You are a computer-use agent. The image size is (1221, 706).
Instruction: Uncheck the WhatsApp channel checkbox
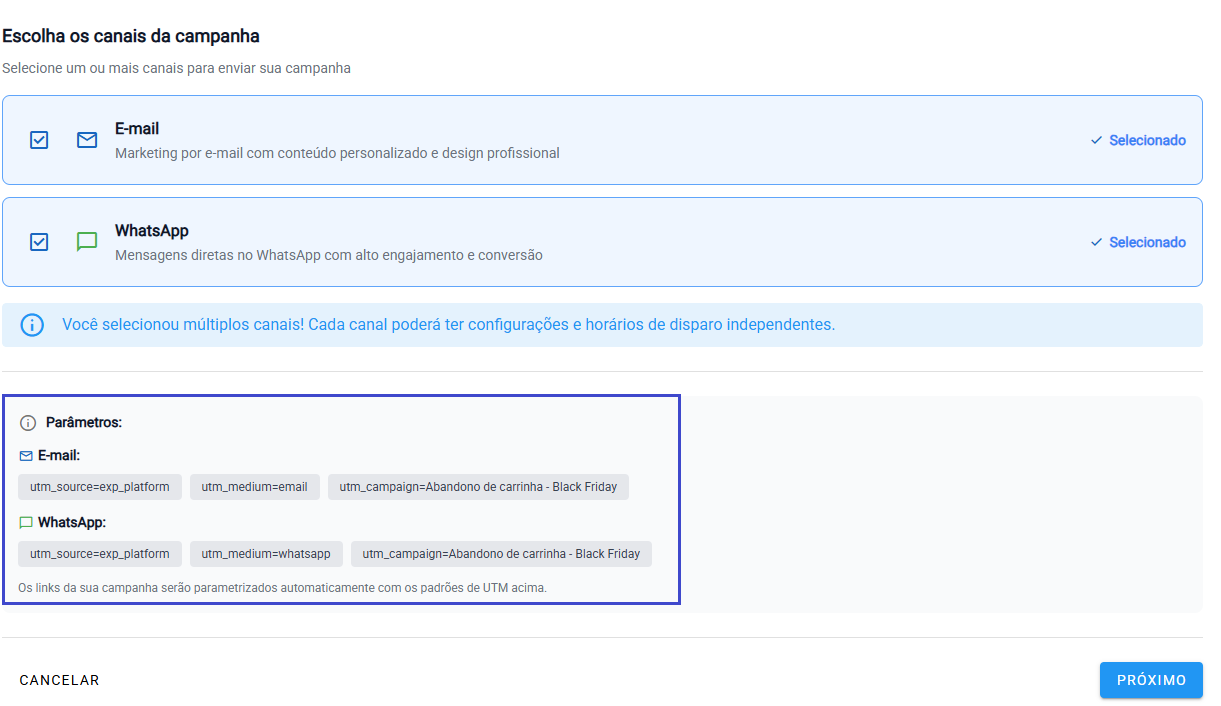pos(39,242)
